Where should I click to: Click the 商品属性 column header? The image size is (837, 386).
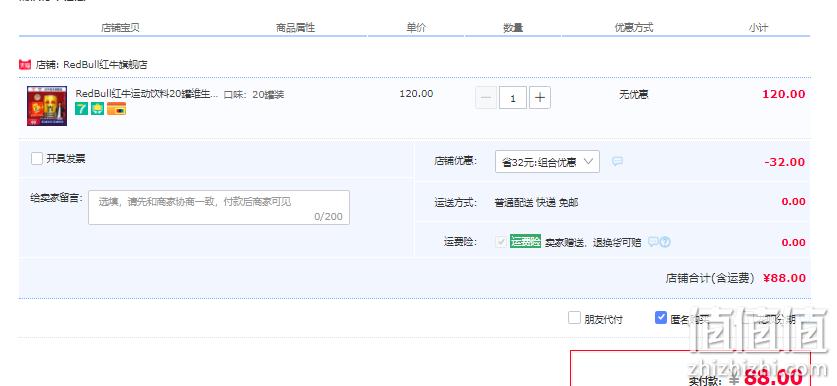click(295, 28)
